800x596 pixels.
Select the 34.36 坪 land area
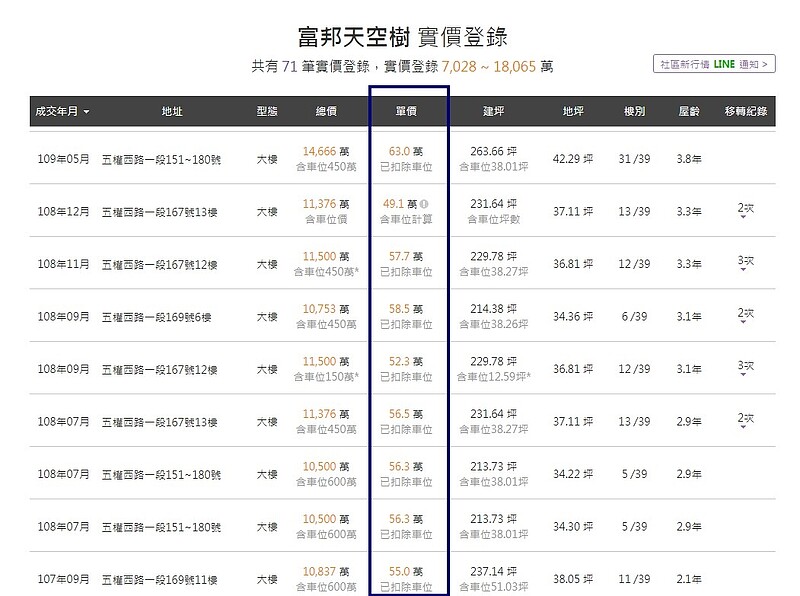(x=573, y=317)
